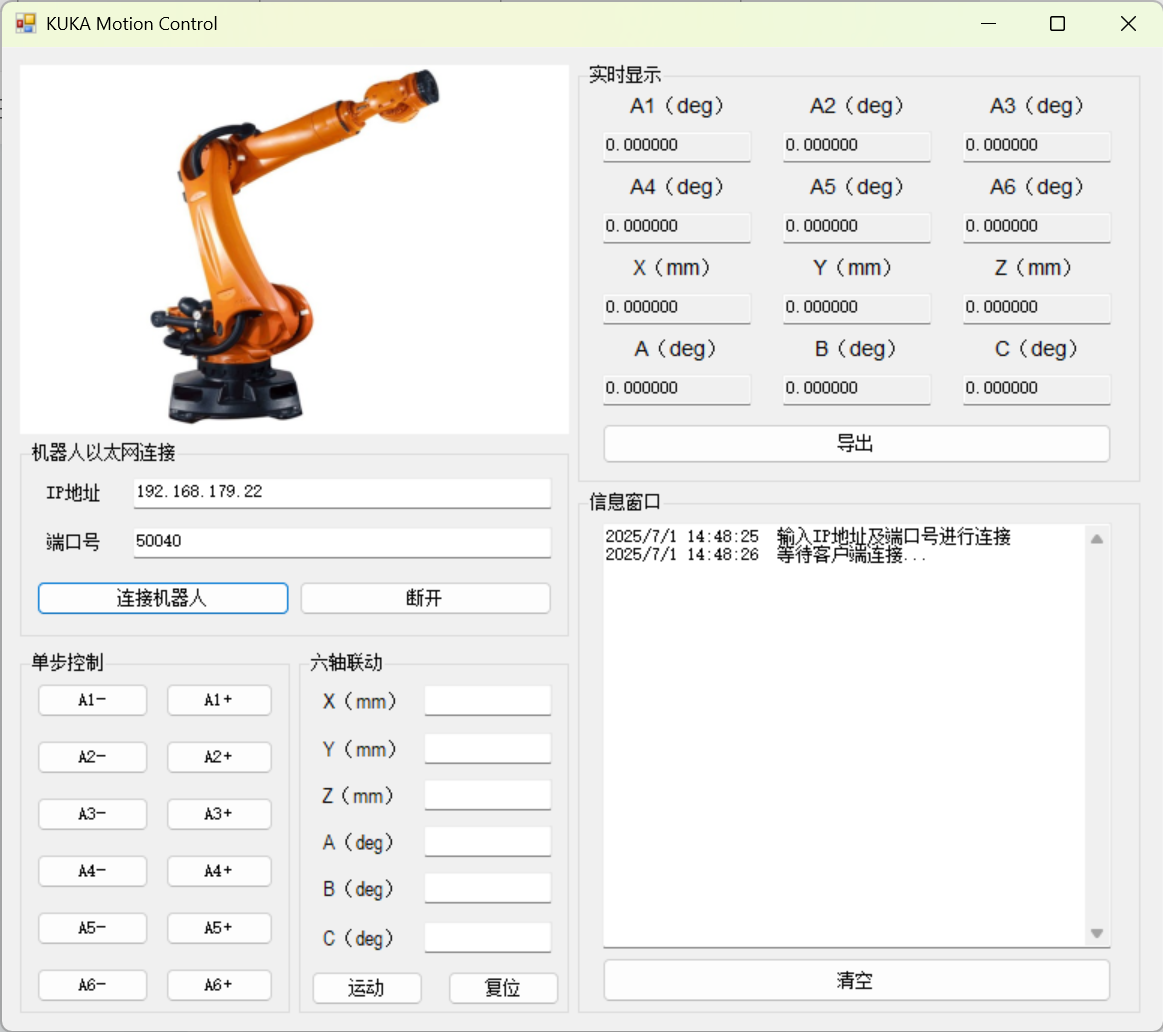Viewport: 1163px width, 1032px height.
Task: Click the info window scroll up arrow
Action: tap(1097, 539)
